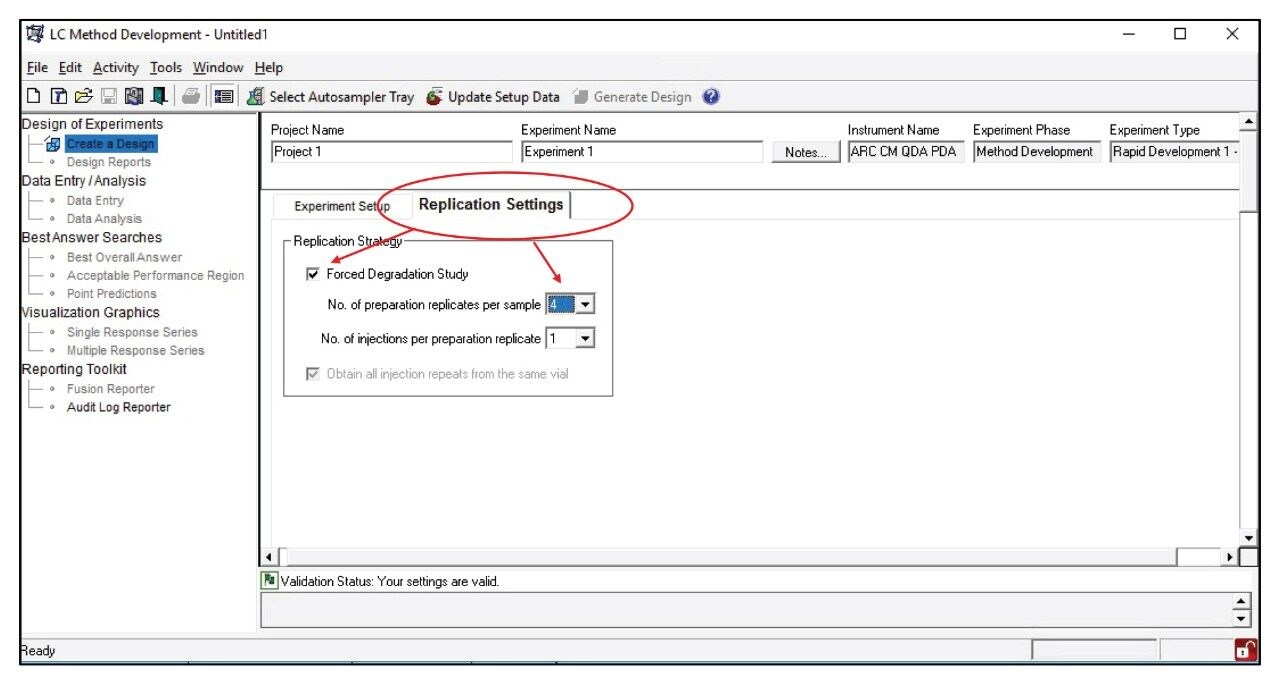Click the validation status icon near bottom
The height and width of the screenshot is (684, 1280).
pos(268,581)
